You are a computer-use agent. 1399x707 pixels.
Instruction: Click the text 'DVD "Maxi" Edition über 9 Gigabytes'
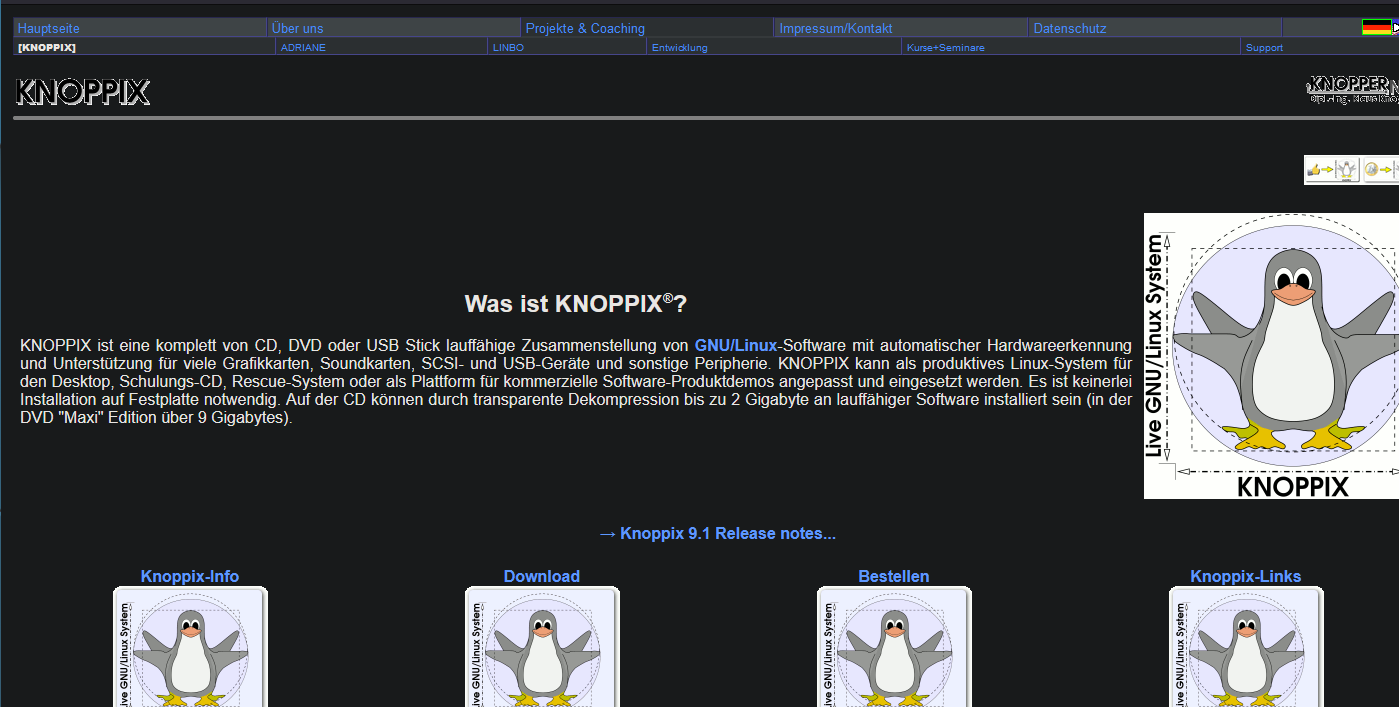154,418
